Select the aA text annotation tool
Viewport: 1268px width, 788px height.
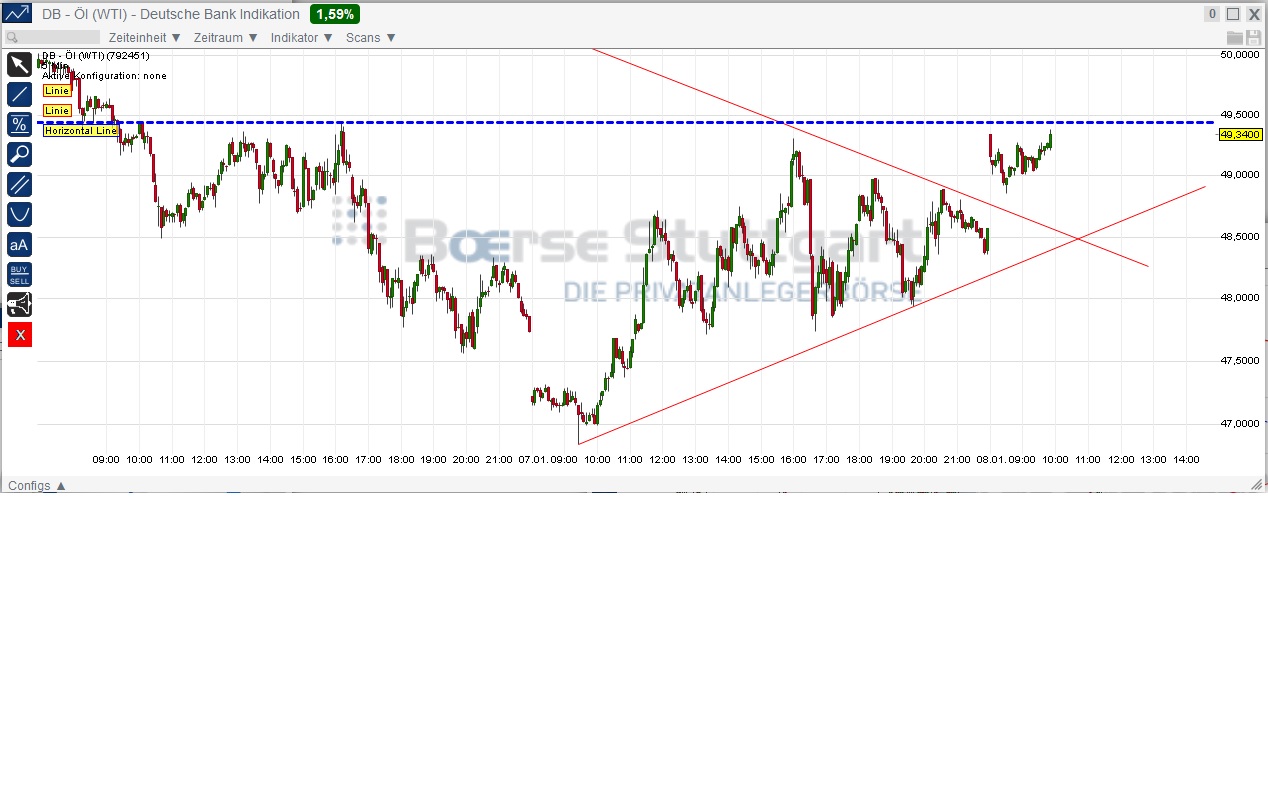18,244
